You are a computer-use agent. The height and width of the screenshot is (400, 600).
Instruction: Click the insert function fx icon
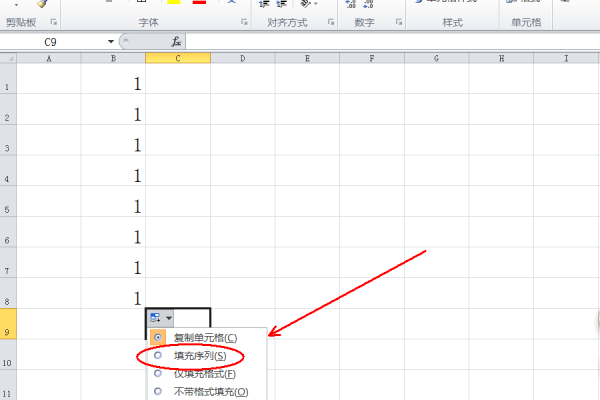[x=176, y=42]
